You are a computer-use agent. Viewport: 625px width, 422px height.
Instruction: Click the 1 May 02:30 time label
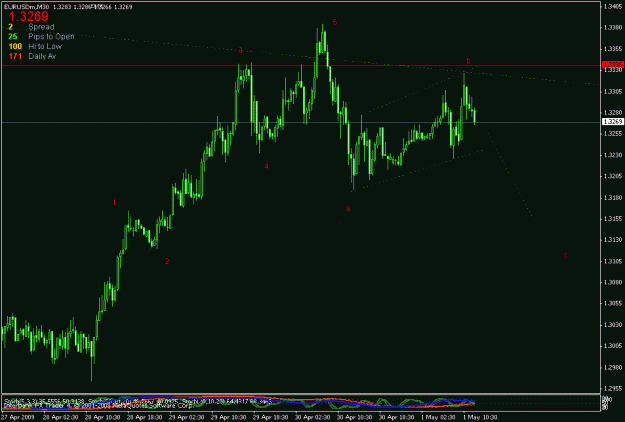pos(438,417)
